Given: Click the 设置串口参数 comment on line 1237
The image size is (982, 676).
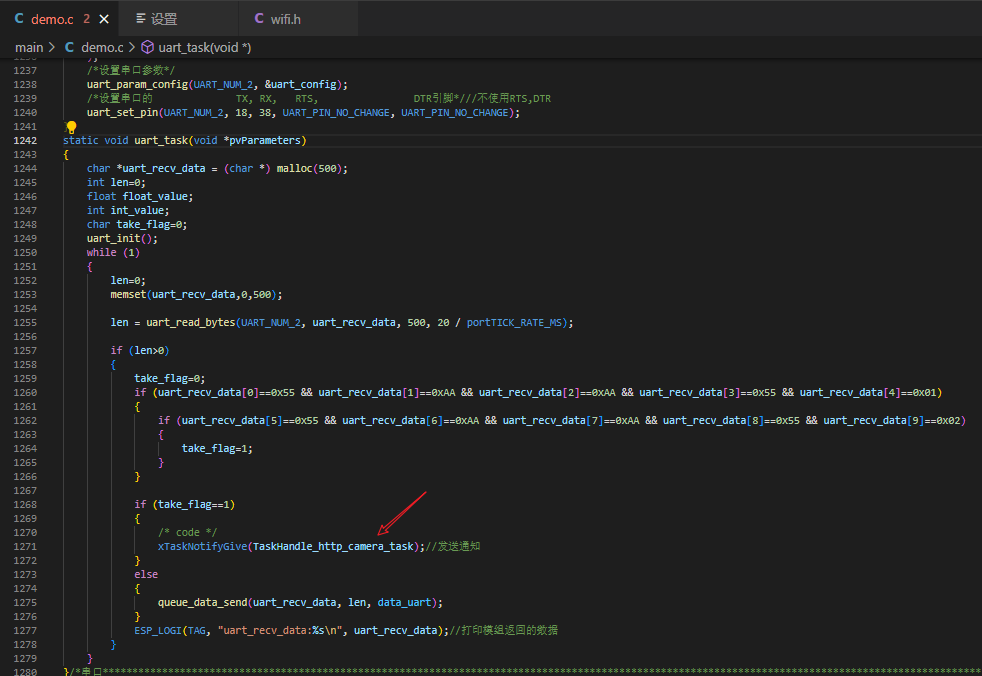Looking at the screenshot, I should pyautogui.click(x=131, y=71).
